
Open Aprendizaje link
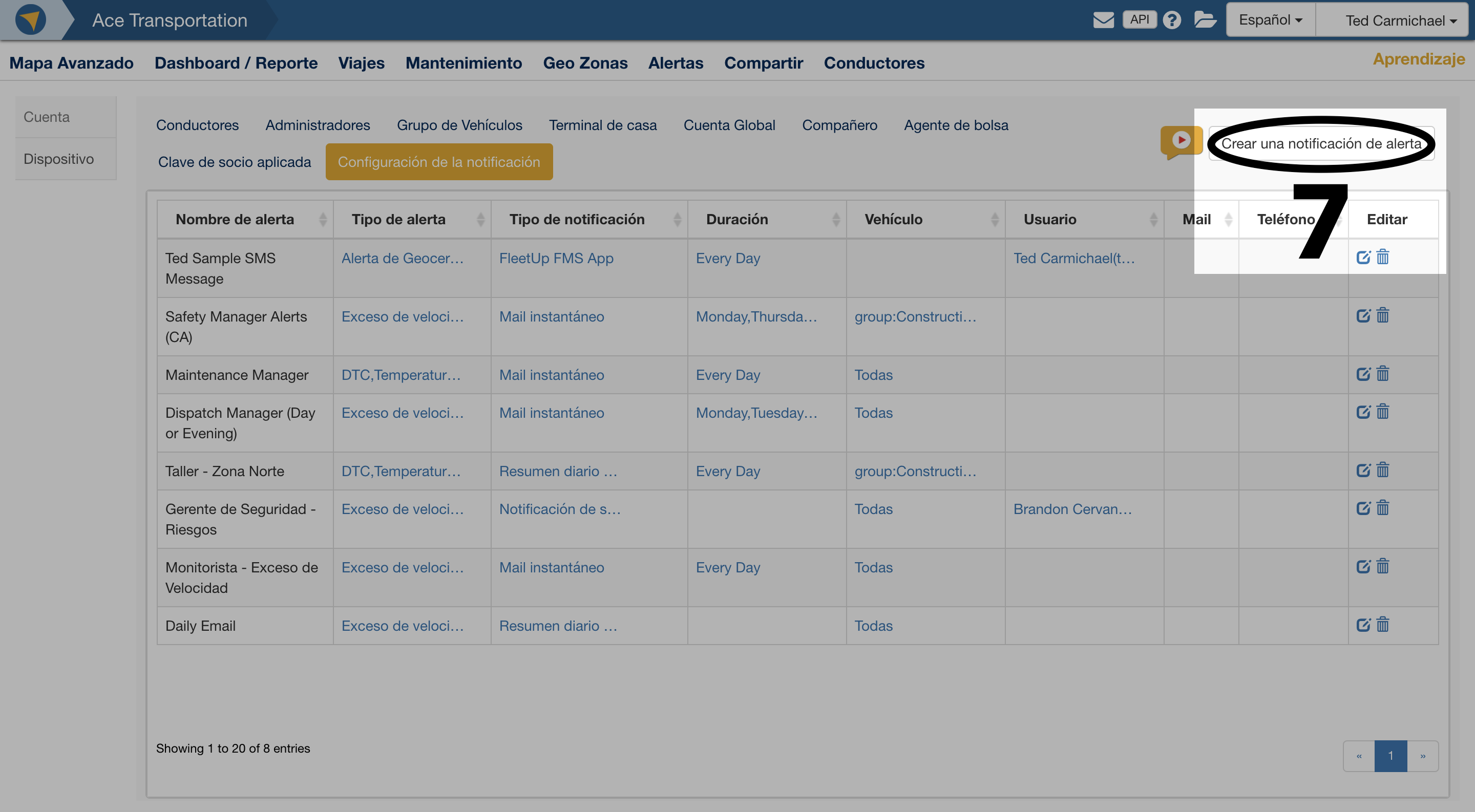[x=1418, y=59]
